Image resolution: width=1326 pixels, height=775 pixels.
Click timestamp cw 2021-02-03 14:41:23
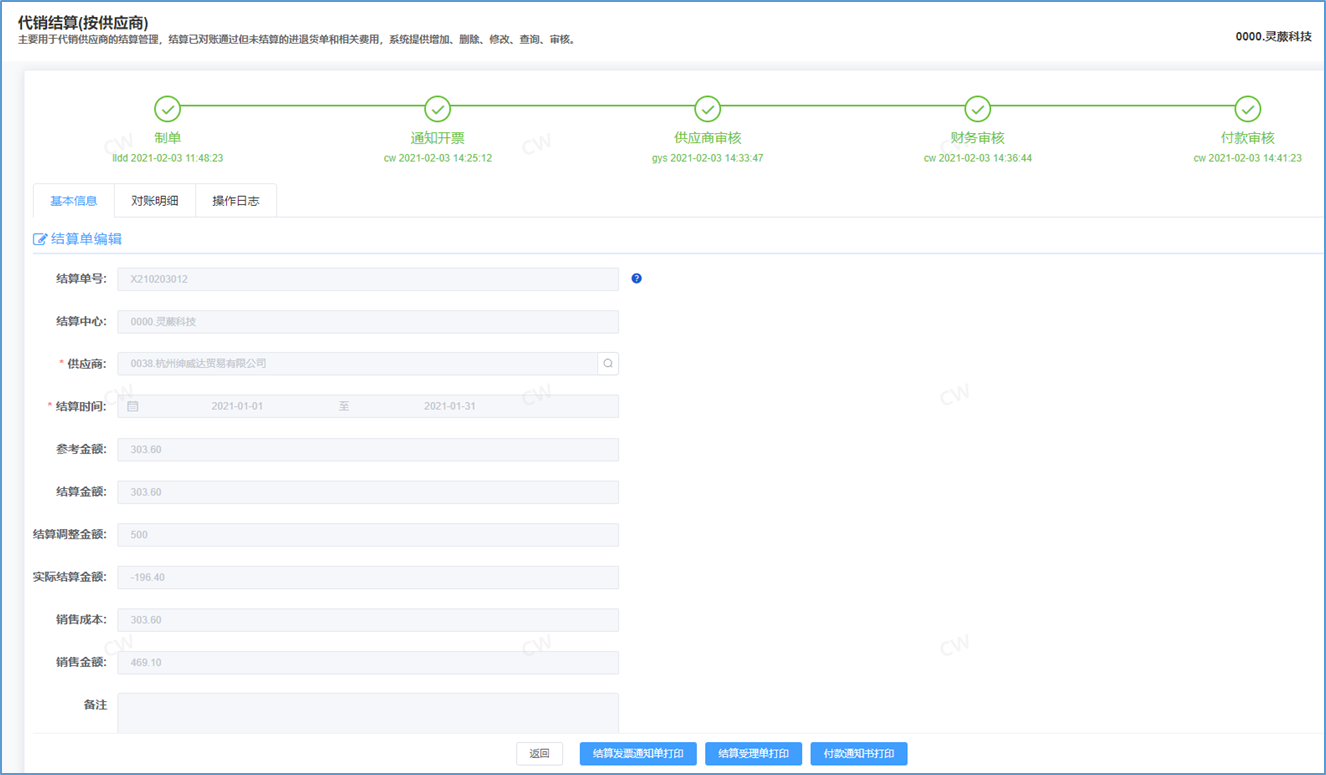(x=1248, y=158)
